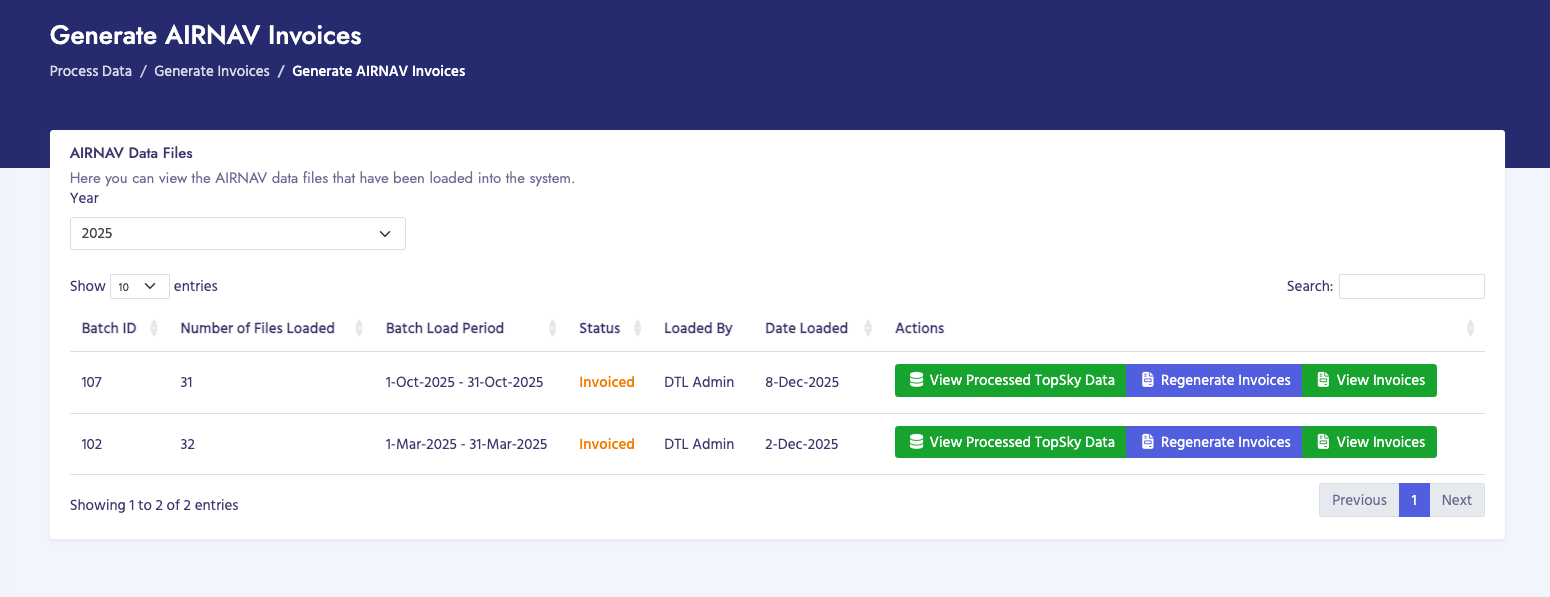Select page 1 in the pagination control

1414,499
